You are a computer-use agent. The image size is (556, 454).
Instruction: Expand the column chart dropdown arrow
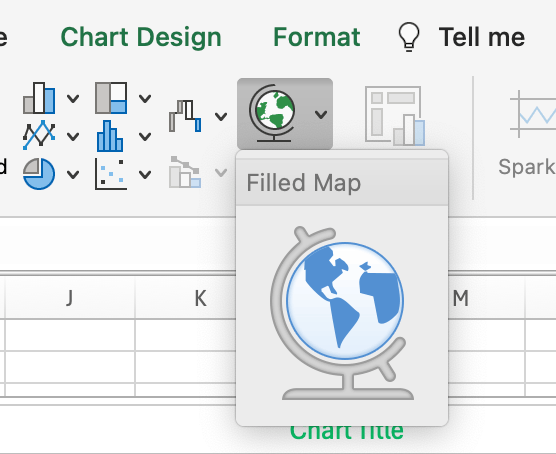pyautogui.click(x=73, y=98)
